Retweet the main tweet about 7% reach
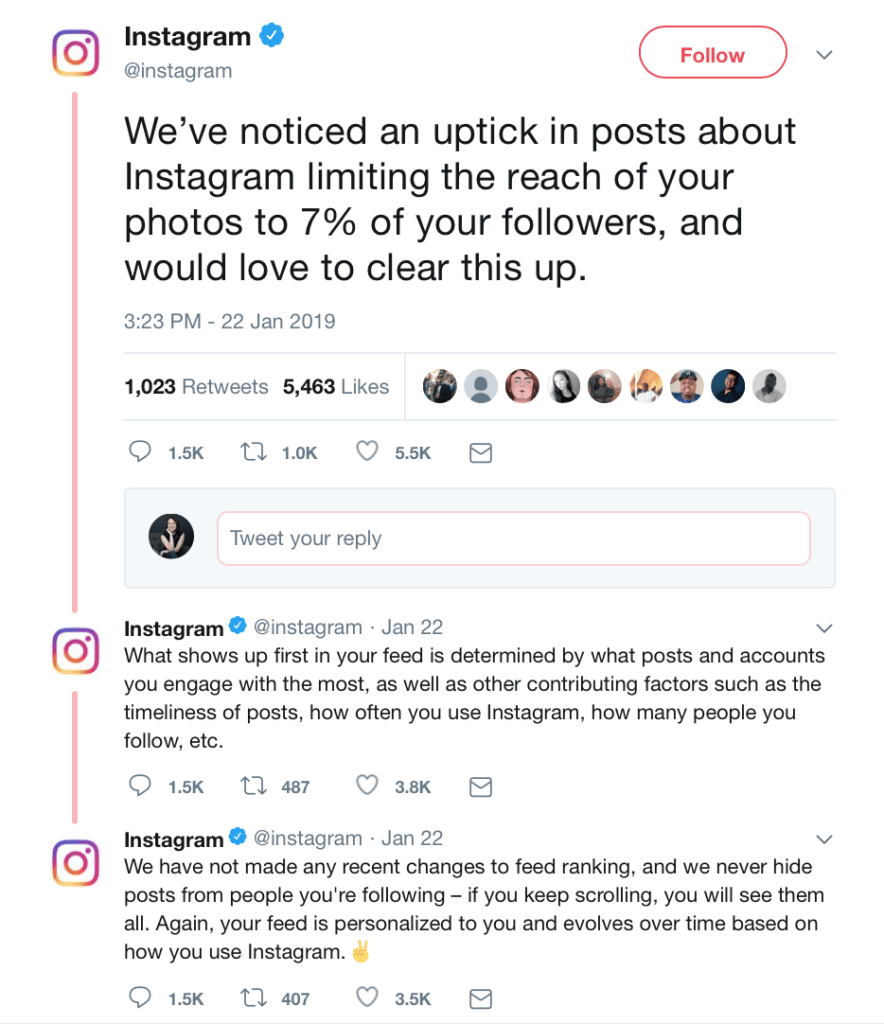 [253, 452]
